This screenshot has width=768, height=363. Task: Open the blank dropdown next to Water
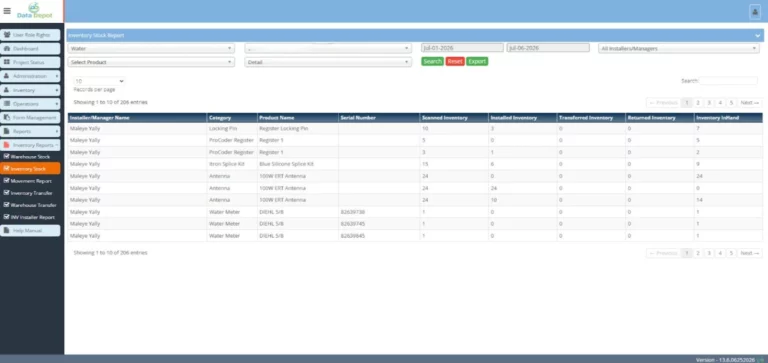tap(328, 48)
